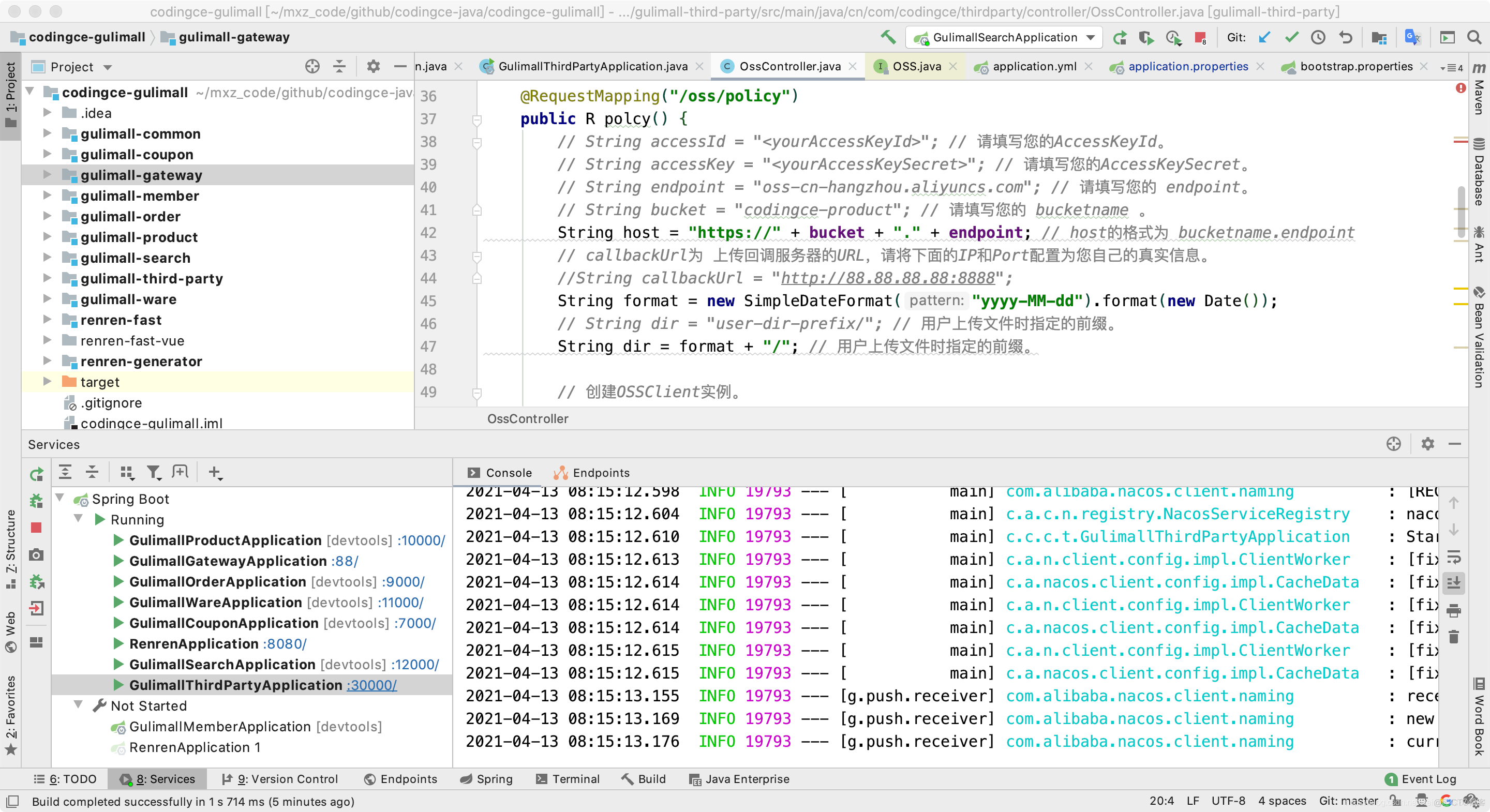
Task: Toggle scroll to end in console
Action: (x=1454, y=583)
